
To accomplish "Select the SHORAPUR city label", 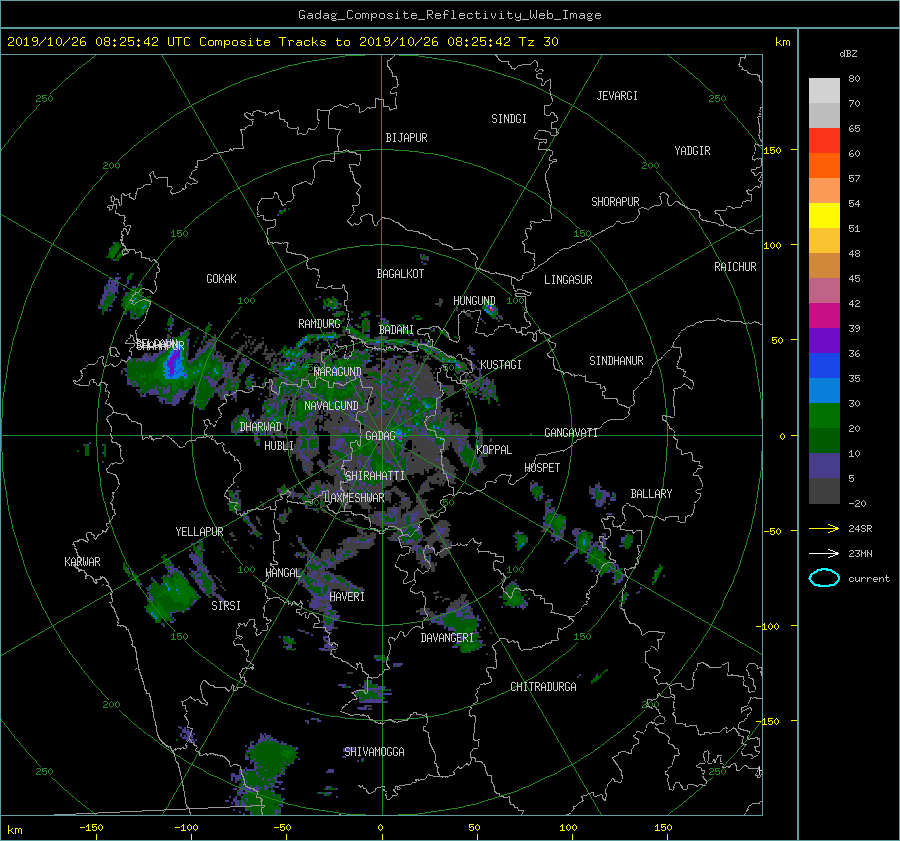I will coord(615,202).
